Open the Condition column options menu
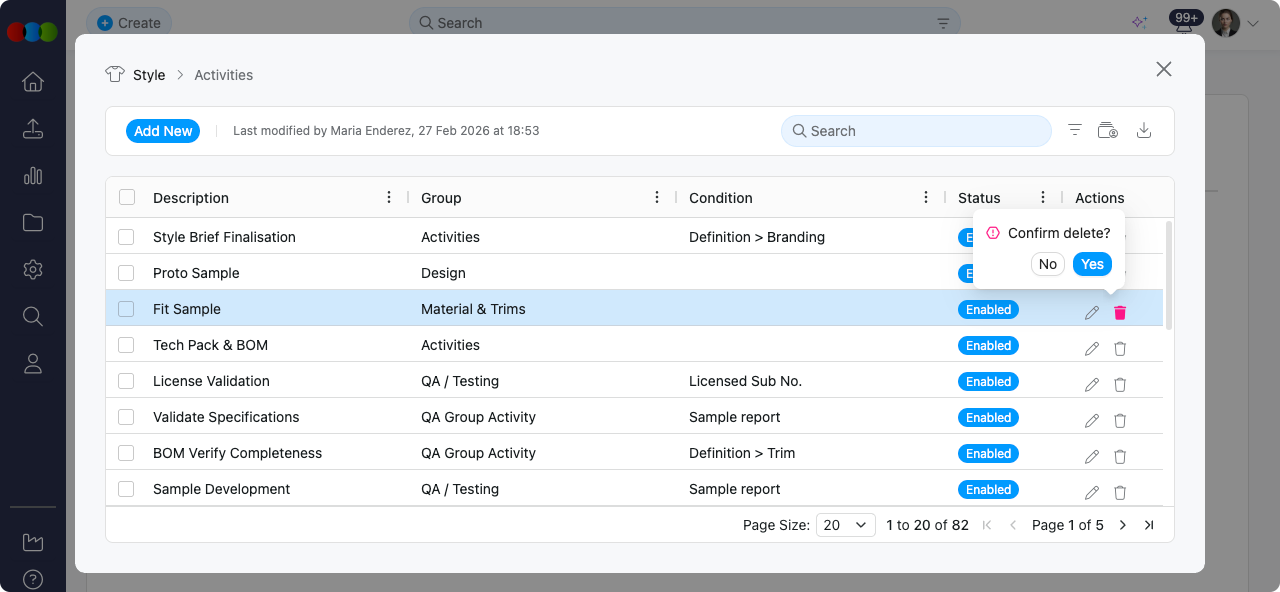Viewport: 1280px width, 592px height. (x=926, y=197)
